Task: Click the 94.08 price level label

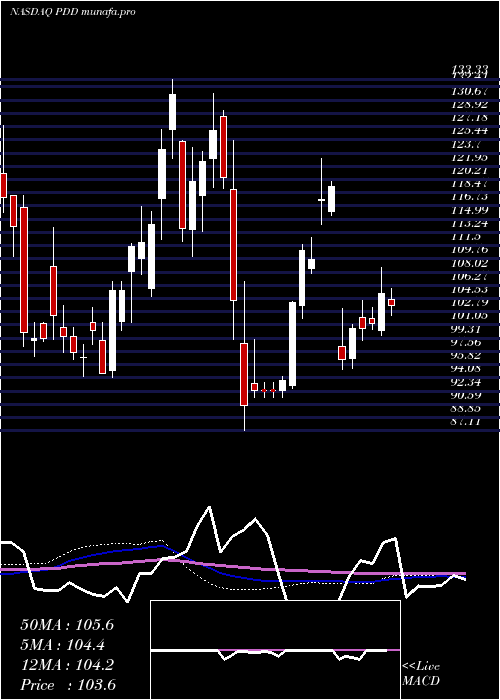Action: tap(467, 368)
